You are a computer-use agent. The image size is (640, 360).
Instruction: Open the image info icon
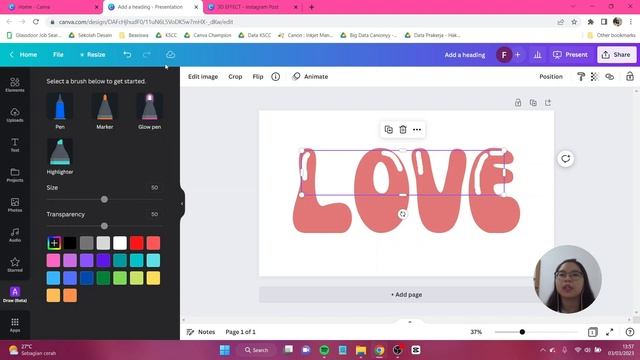tap(276, 76)
